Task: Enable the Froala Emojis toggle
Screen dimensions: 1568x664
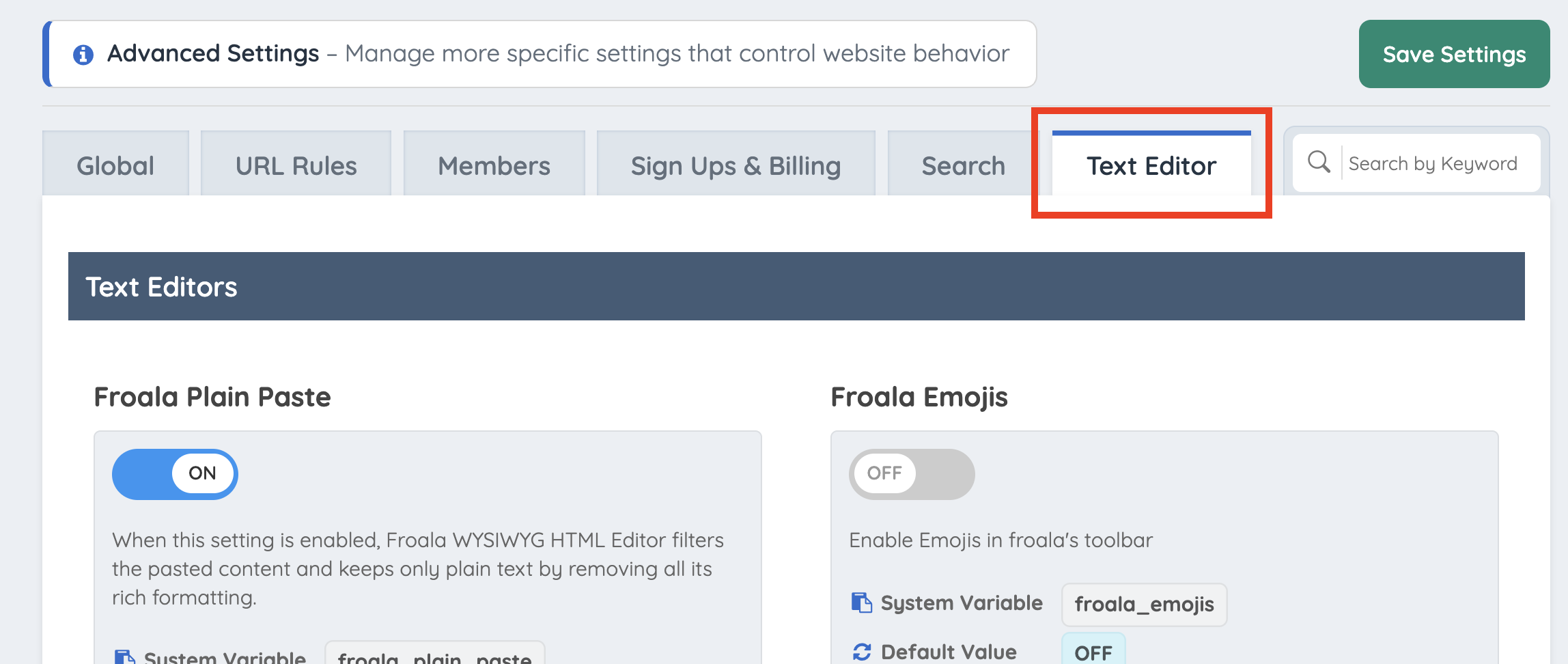Action: 912,474
